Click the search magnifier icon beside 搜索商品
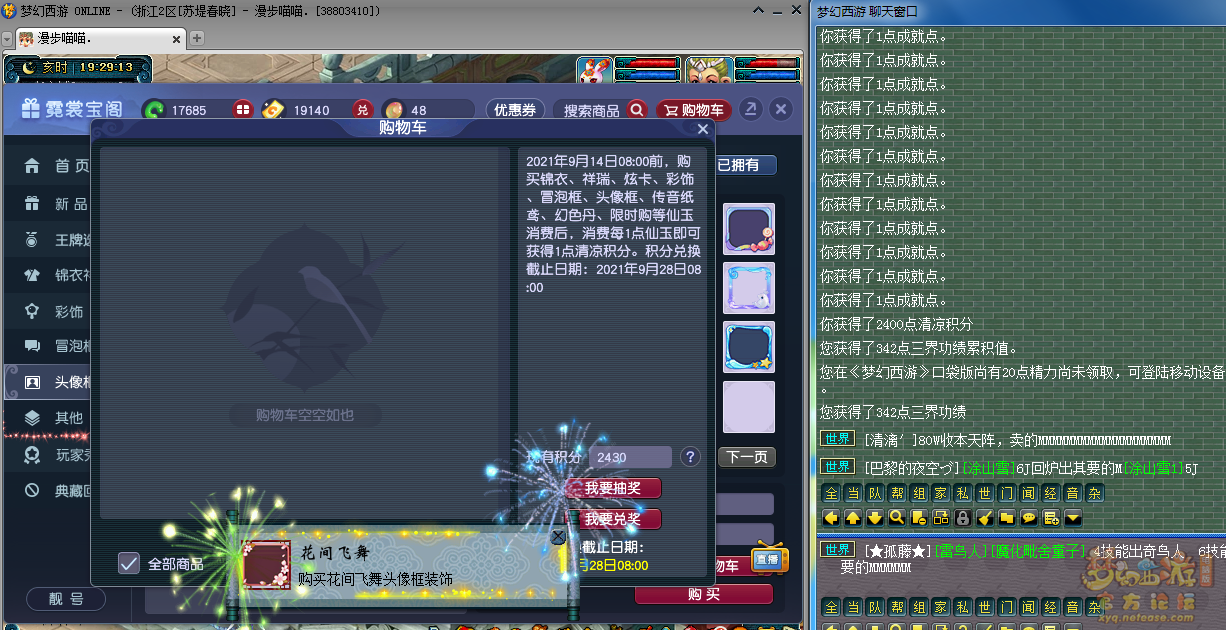The image size is (1226, 630). (637, 110)
